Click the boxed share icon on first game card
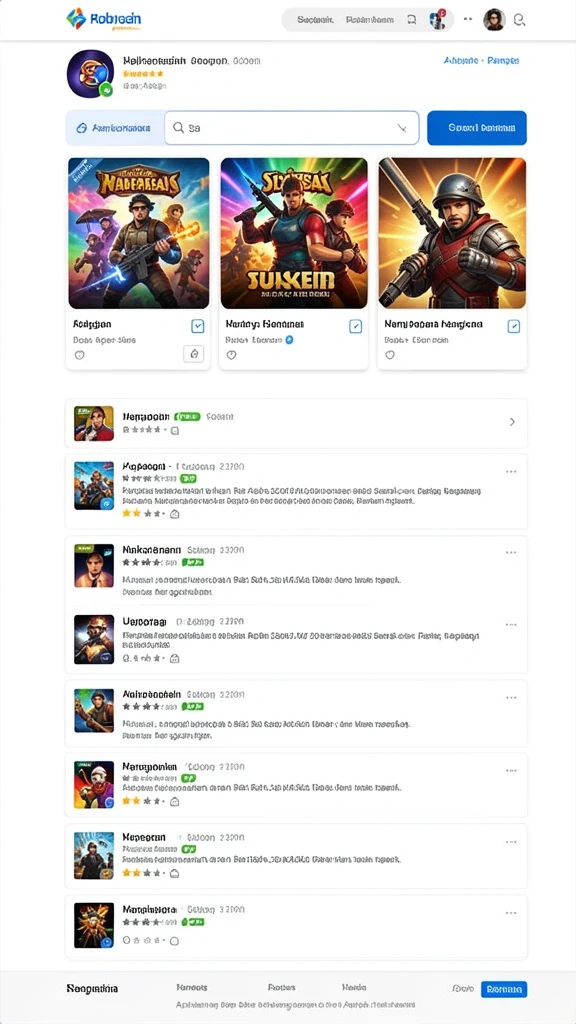Image resolution: width=576 pixels, height=1024 pixels. pyautogui.click(x=194, y=354)
